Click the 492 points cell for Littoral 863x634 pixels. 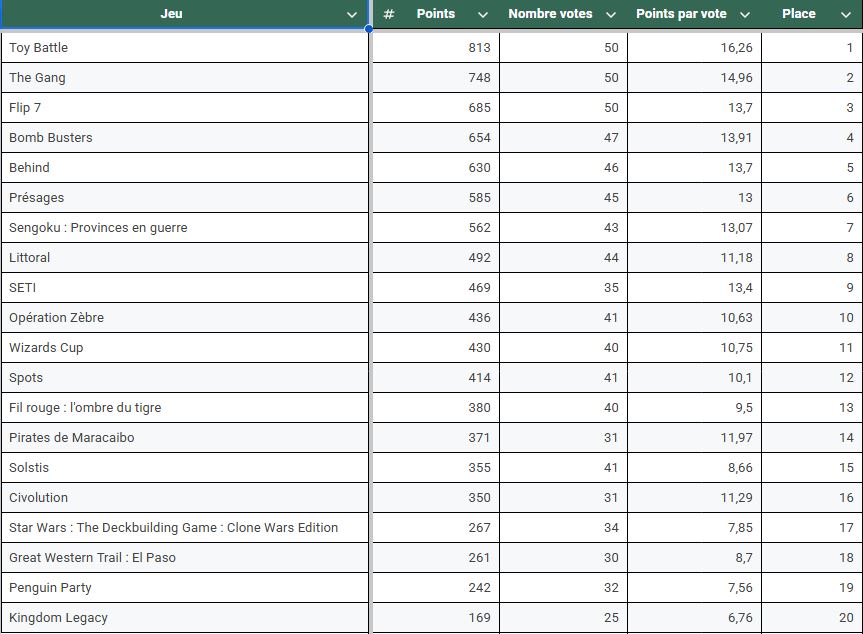click(436, 258)
